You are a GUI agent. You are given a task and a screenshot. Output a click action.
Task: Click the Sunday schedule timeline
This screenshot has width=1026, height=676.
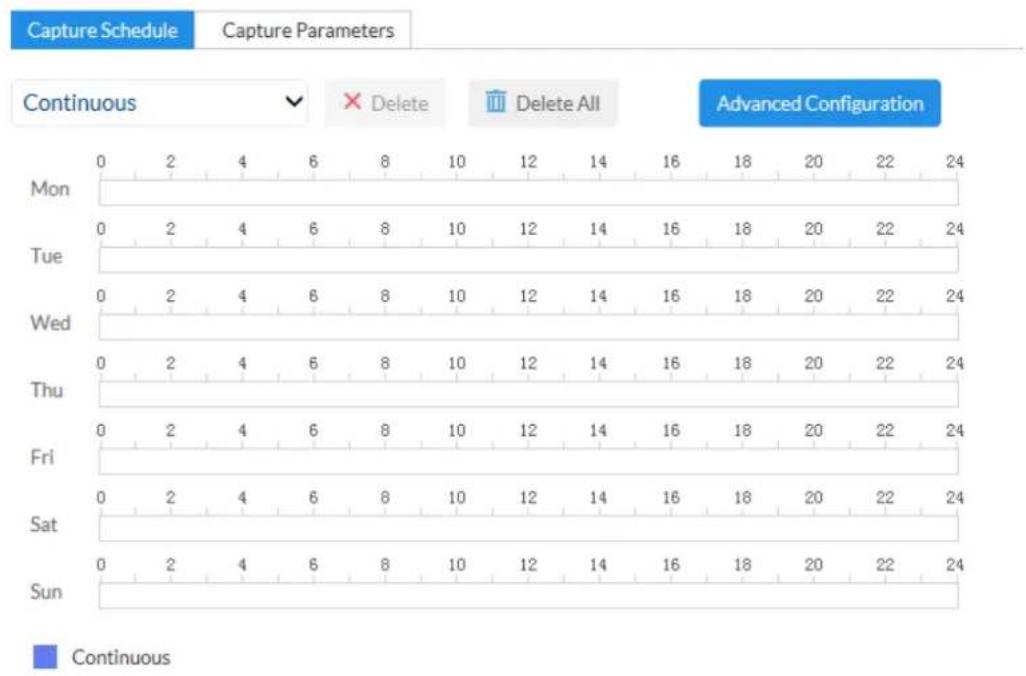pos(529,596)
